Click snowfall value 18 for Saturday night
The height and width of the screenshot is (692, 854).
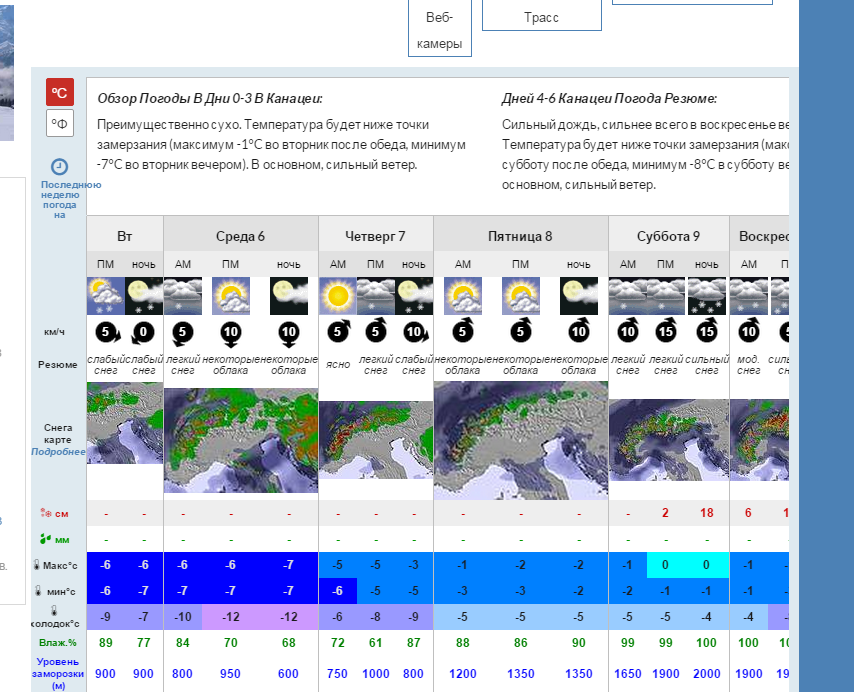pyautogui.click(x=707, y=513)
